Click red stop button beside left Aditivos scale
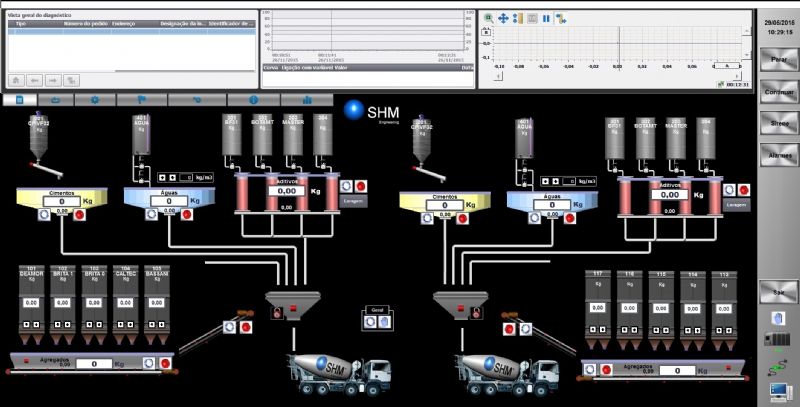Viewport: 800px width, 407px height. [x=359, y=186]
